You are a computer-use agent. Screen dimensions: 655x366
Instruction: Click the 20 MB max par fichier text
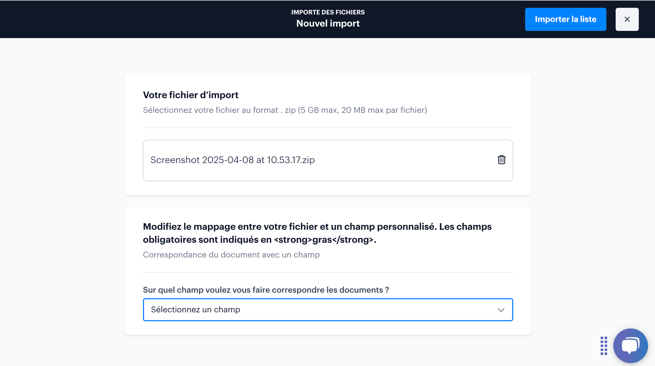pos(384,110)
